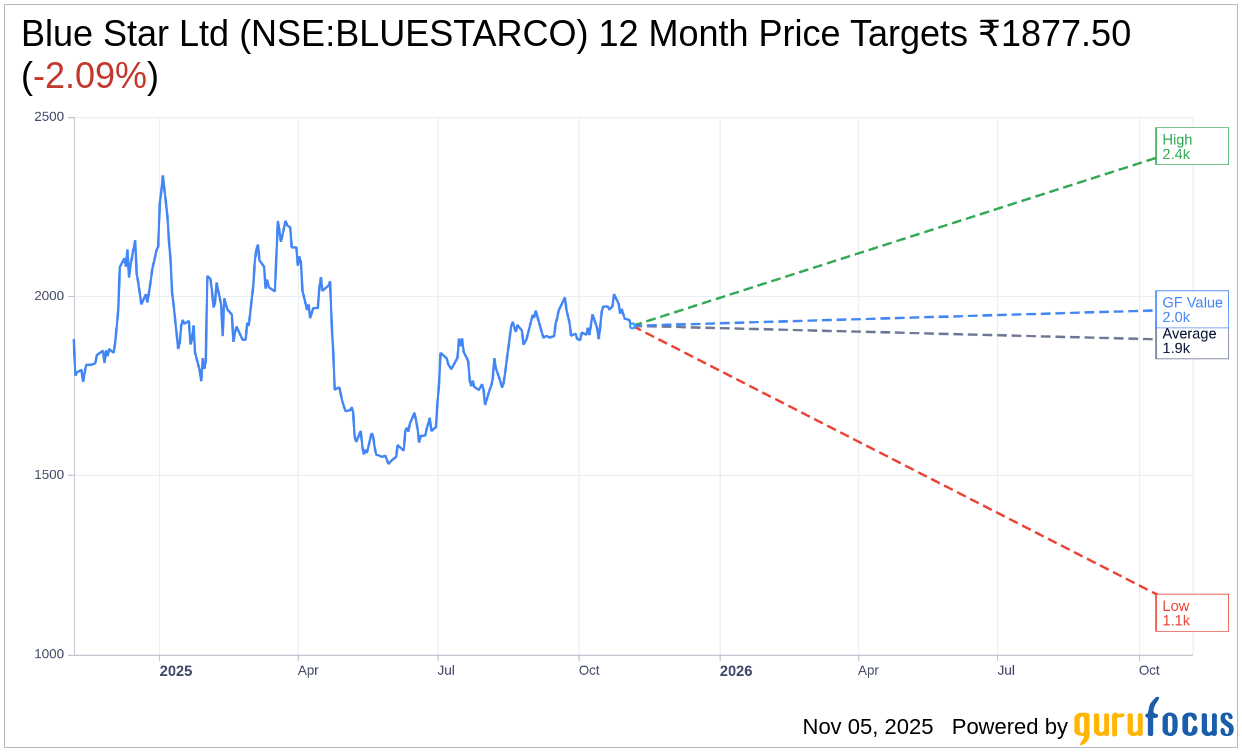The image size is (1242, 752).
Task: Click the Average 1.9k label box
Action: tap(1191, 342)
